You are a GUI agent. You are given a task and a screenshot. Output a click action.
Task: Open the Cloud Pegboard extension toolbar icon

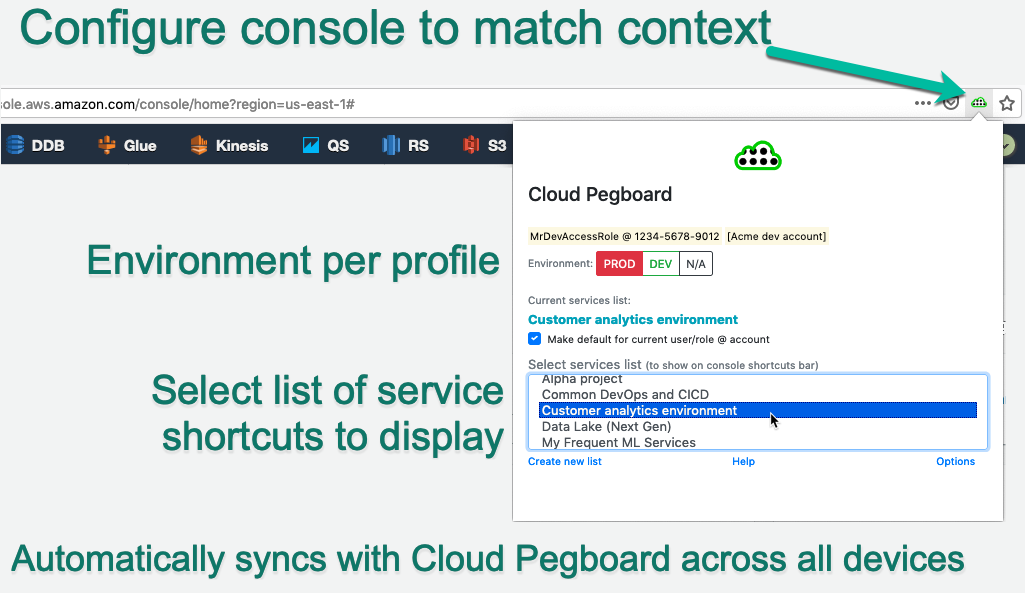(x=979, y=103)
